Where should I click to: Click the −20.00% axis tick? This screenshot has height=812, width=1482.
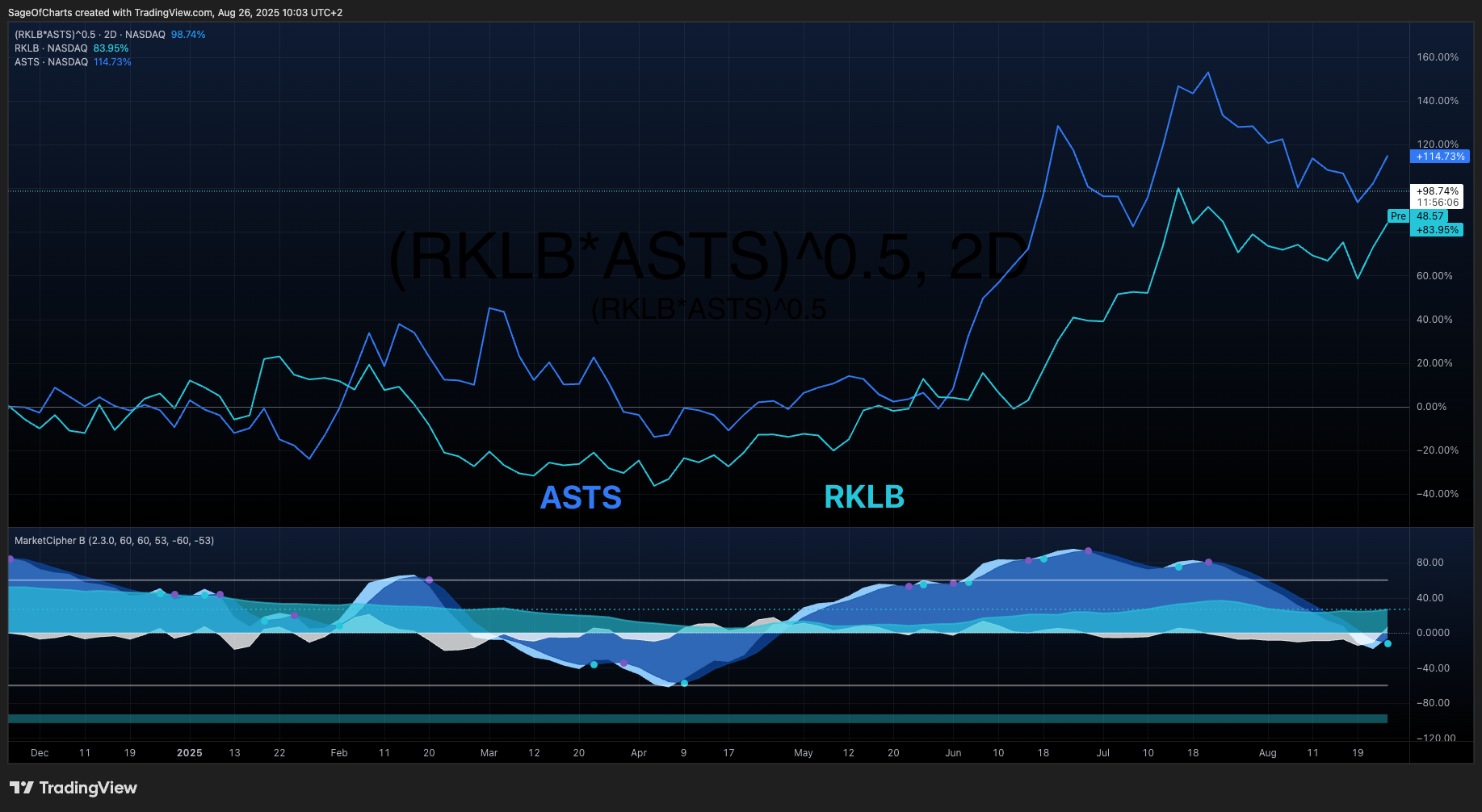coord(1438,450)
